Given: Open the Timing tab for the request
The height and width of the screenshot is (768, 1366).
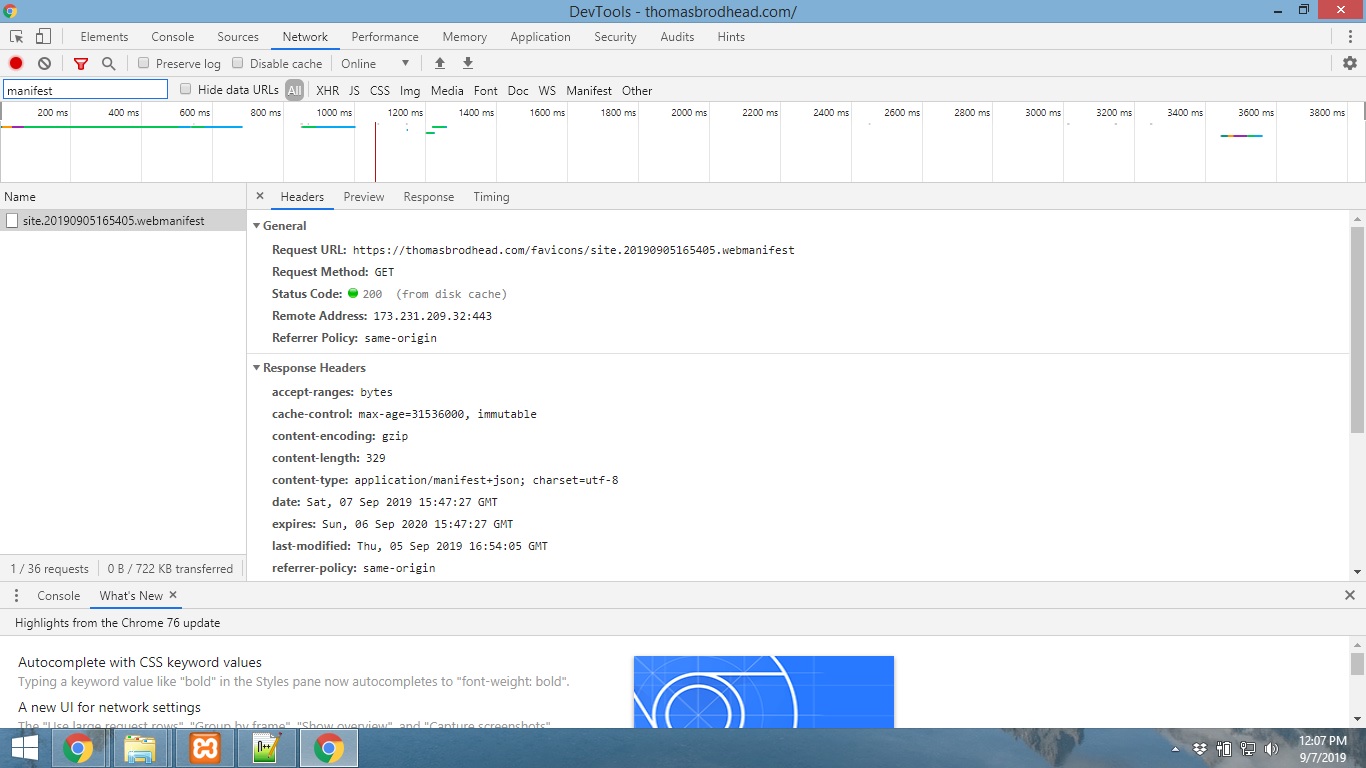Looking at the screenshot, I should tap(491, 197).
